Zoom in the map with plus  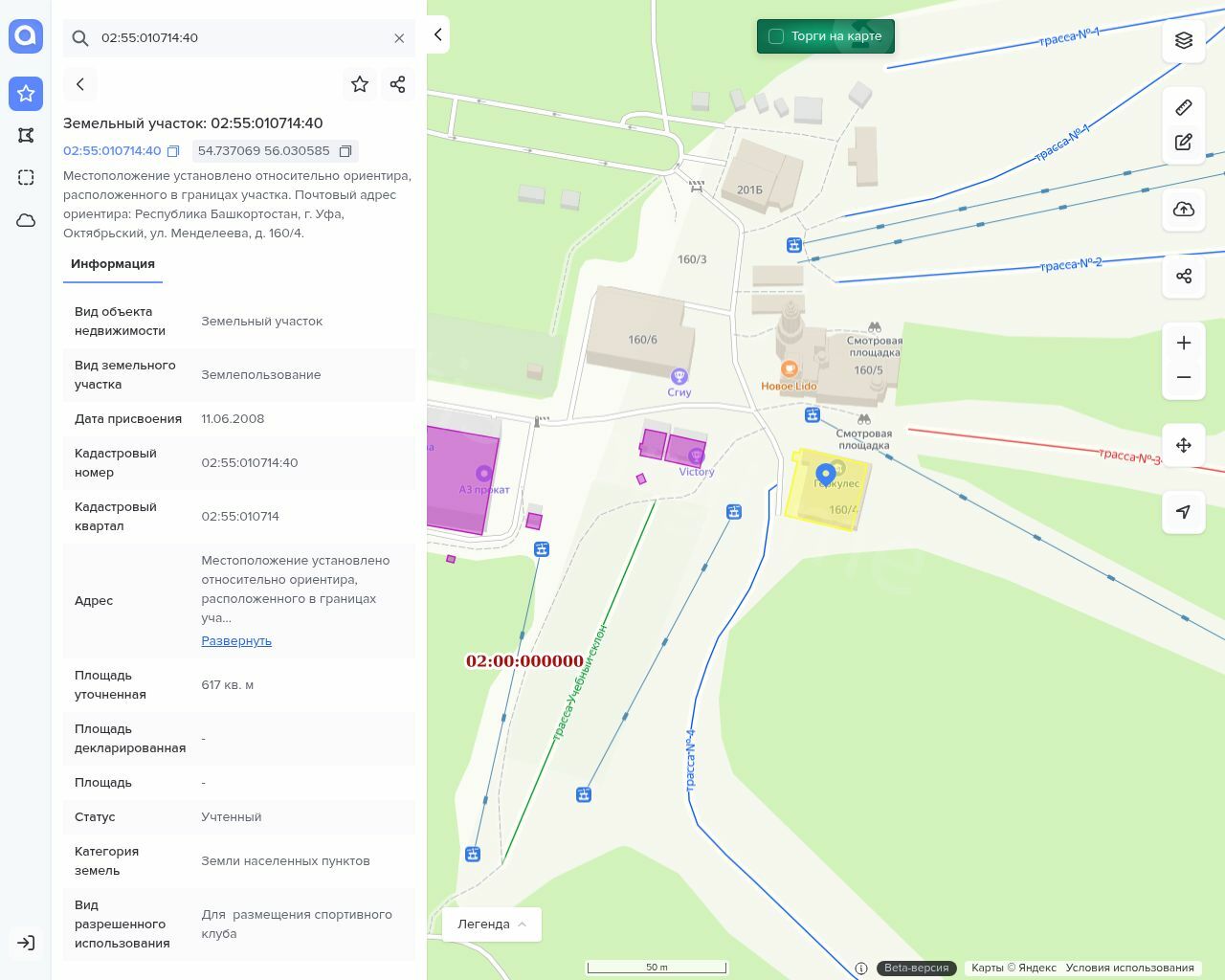coord(1184,343)
